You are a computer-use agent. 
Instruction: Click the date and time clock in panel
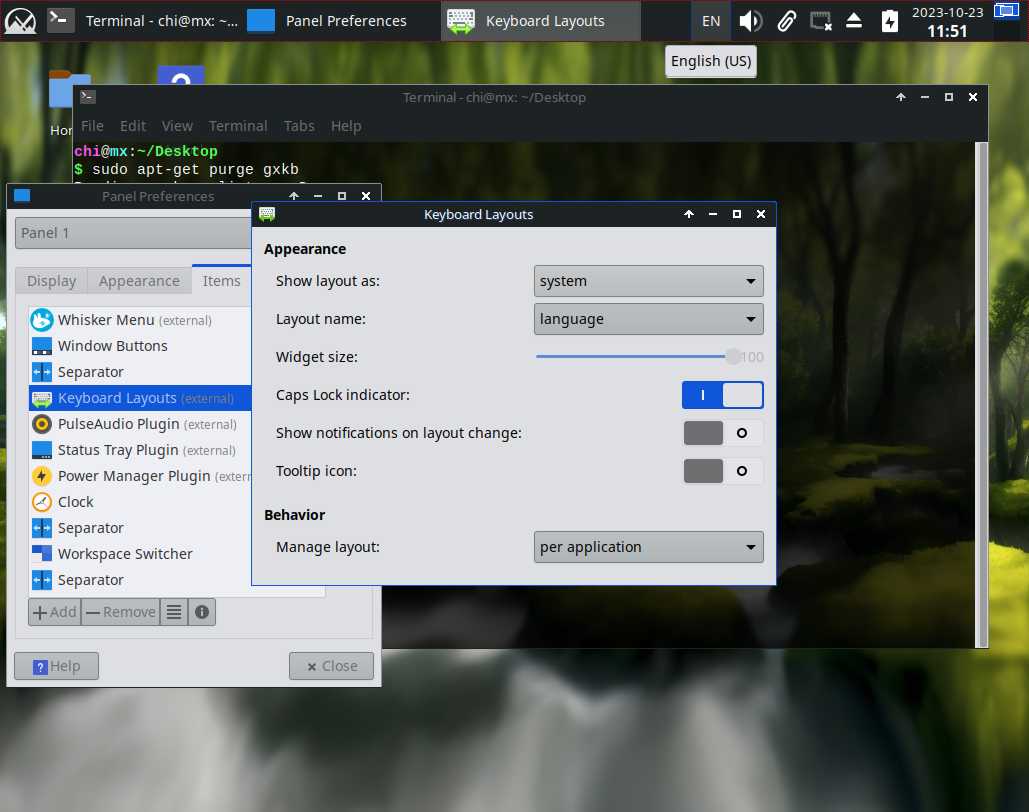(948, 22)
